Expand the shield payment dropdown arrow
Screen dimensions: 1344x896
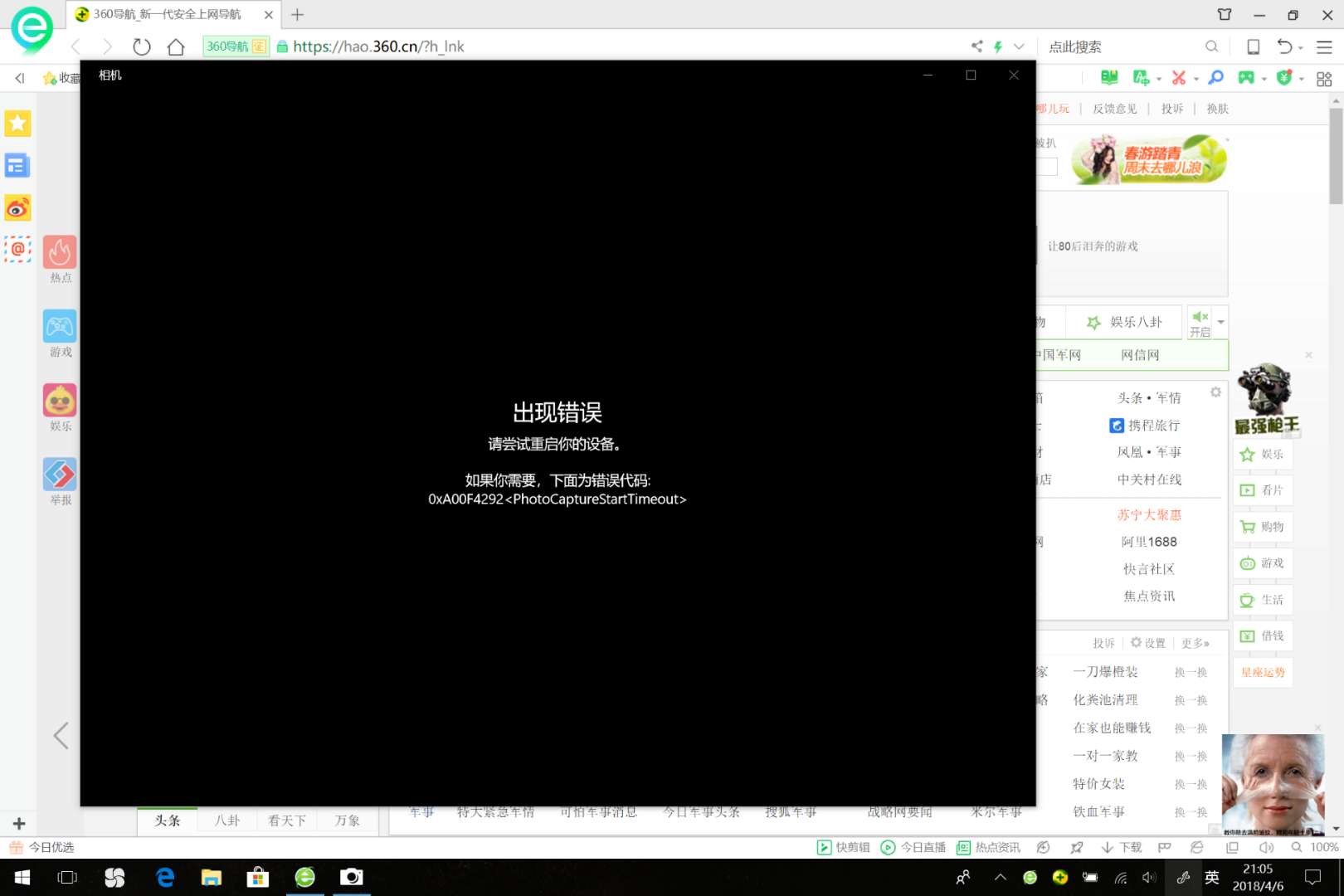pyautogui.click(x=1302, y=79)
